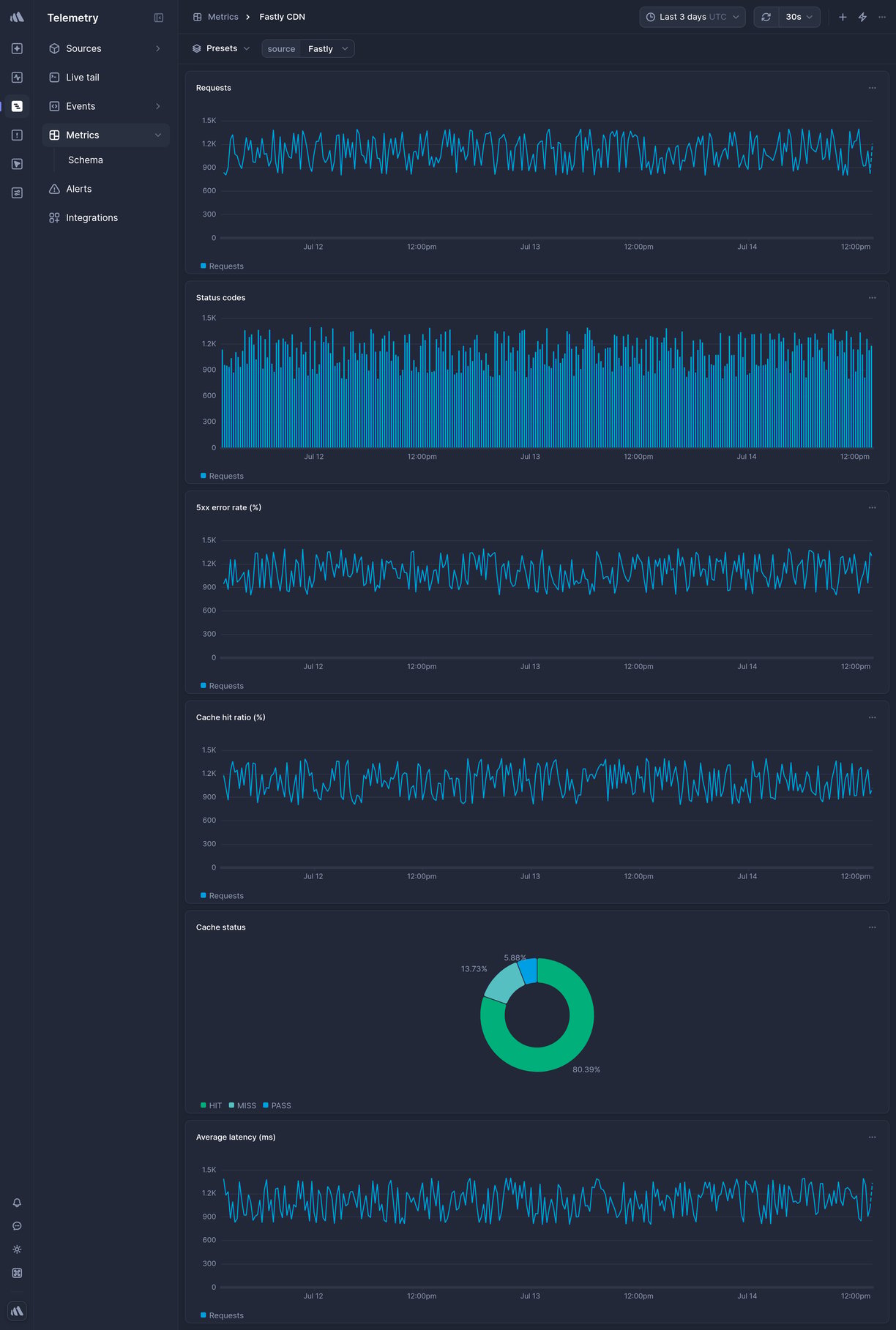Open the command shortcut icon in left rail
Viewport: 896px width, 1330px height.
pos(17,1273)
